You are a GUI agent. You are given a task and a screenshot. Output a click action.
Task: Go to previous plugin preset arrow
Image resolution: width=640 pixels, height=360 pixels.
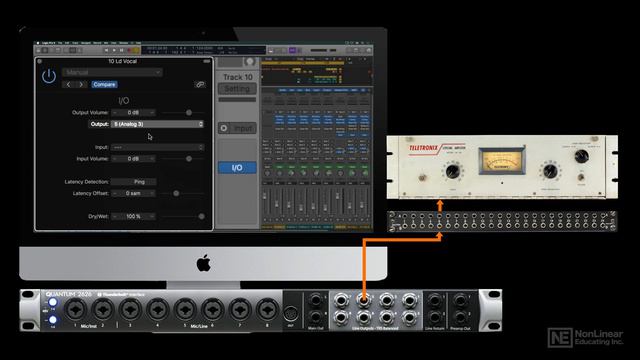(x=68, y=84)
